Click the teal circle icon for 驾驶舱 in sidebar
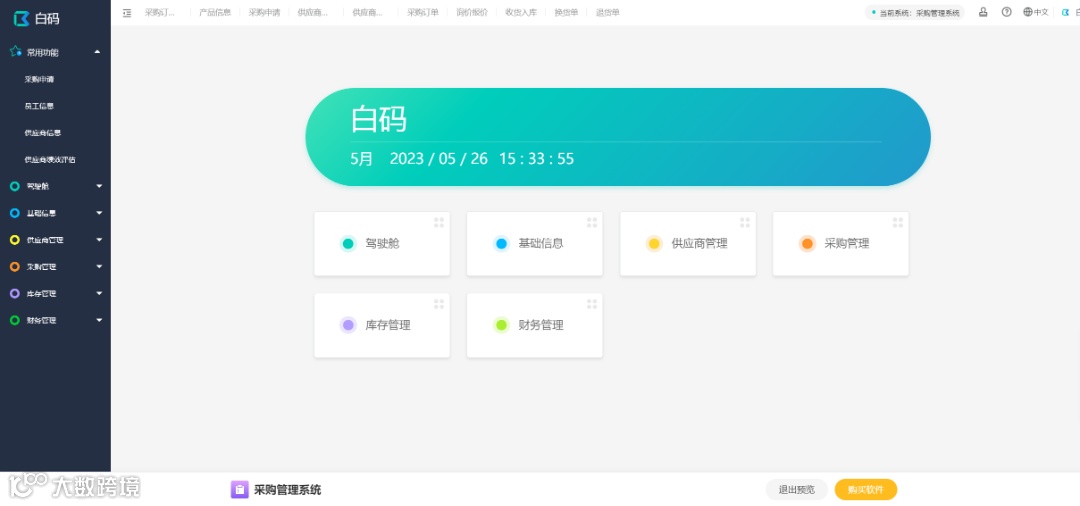This screenshot has width=1080, height=506. click(14, 186)
